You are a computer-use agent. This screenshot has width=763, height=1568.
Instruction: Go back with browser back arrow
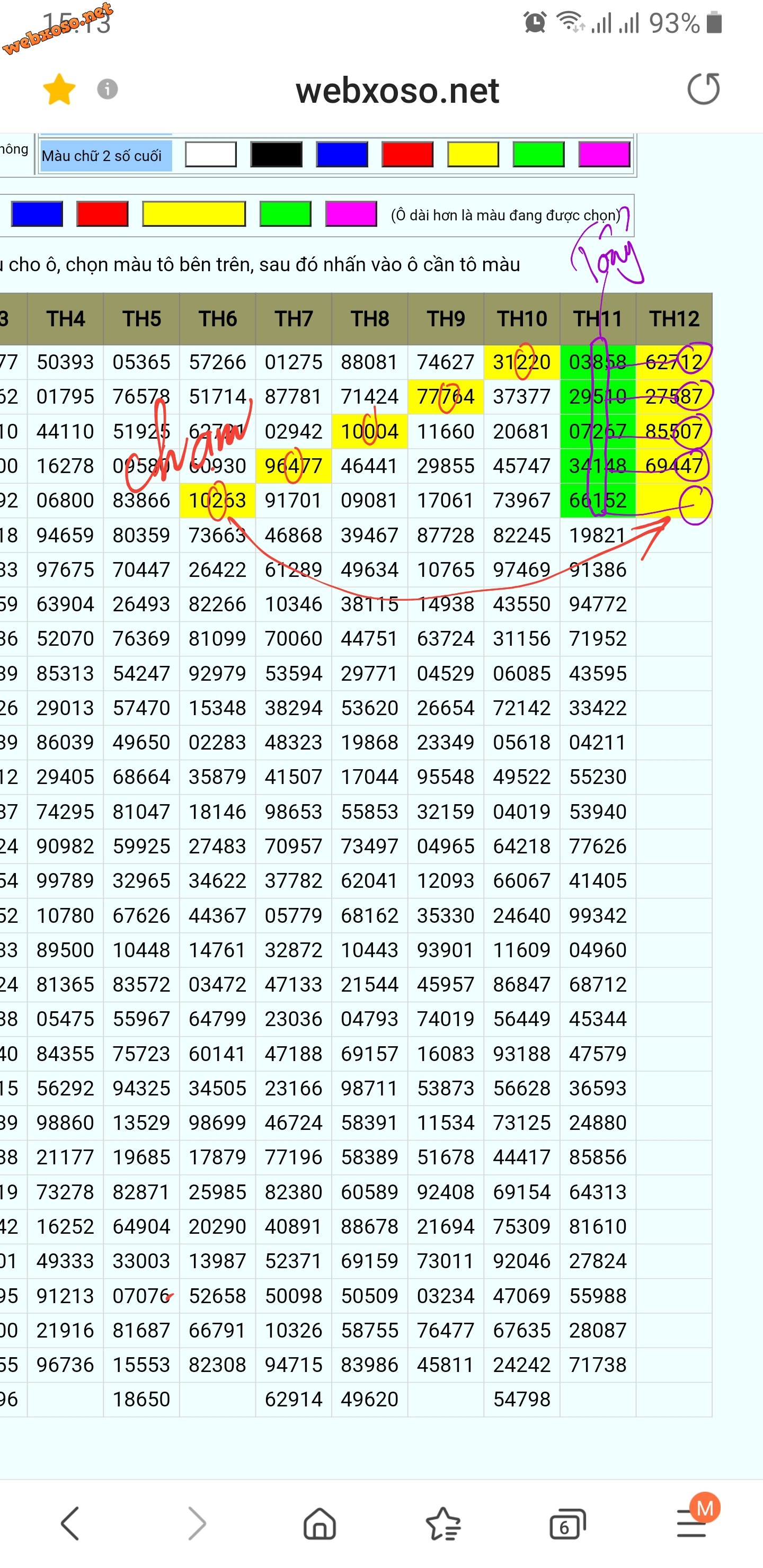point(70,1524)
